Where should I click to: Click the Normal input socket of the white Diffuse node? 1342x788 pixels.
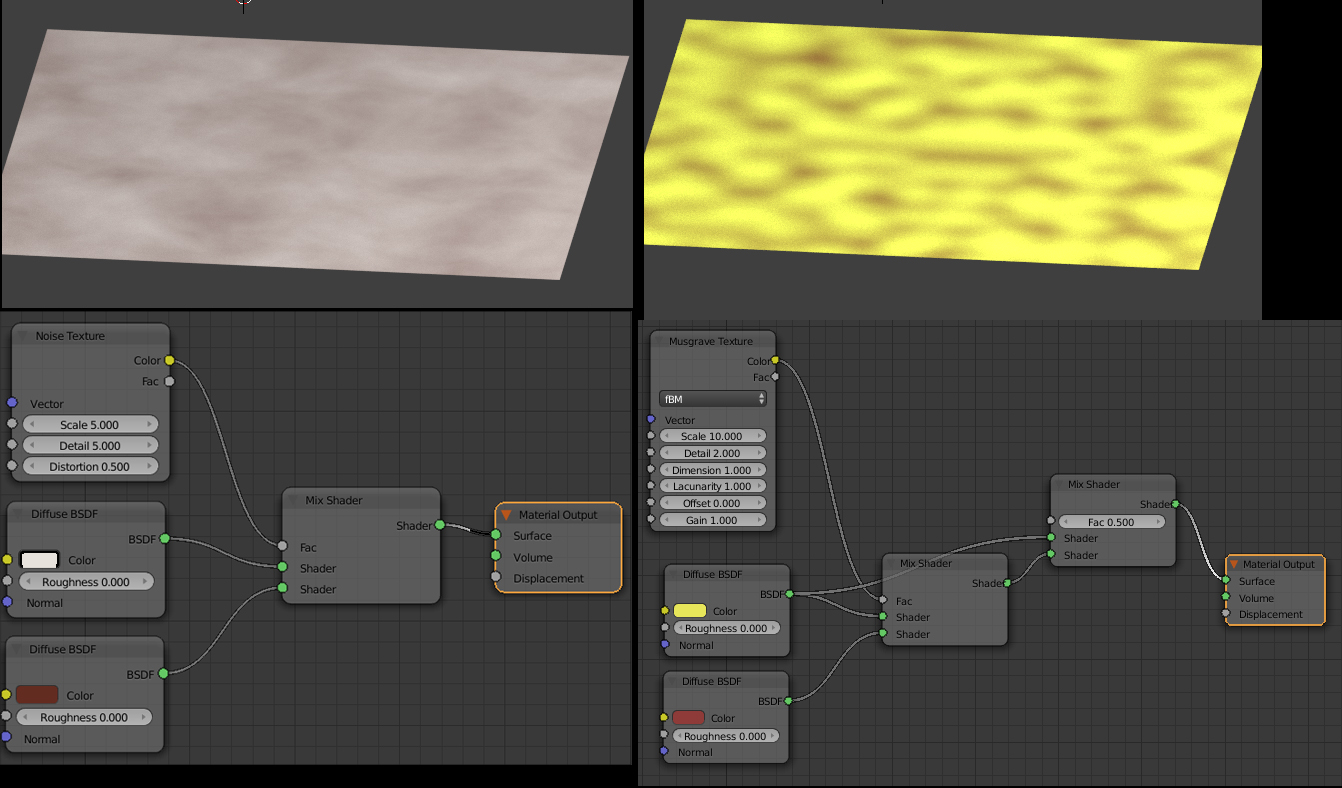(7, 602)
